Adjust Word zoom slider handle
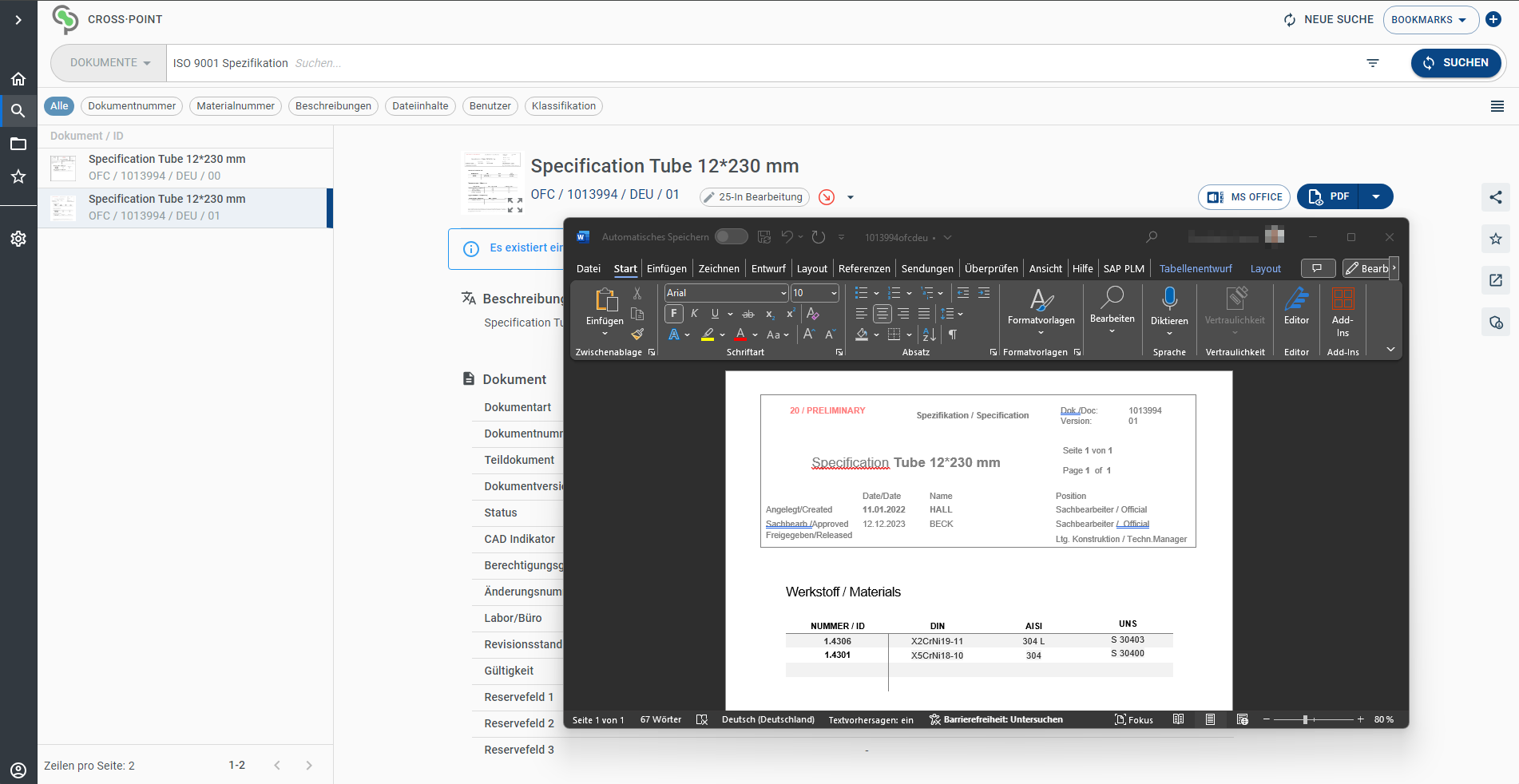The image size is (1519, 784). 1305,719
